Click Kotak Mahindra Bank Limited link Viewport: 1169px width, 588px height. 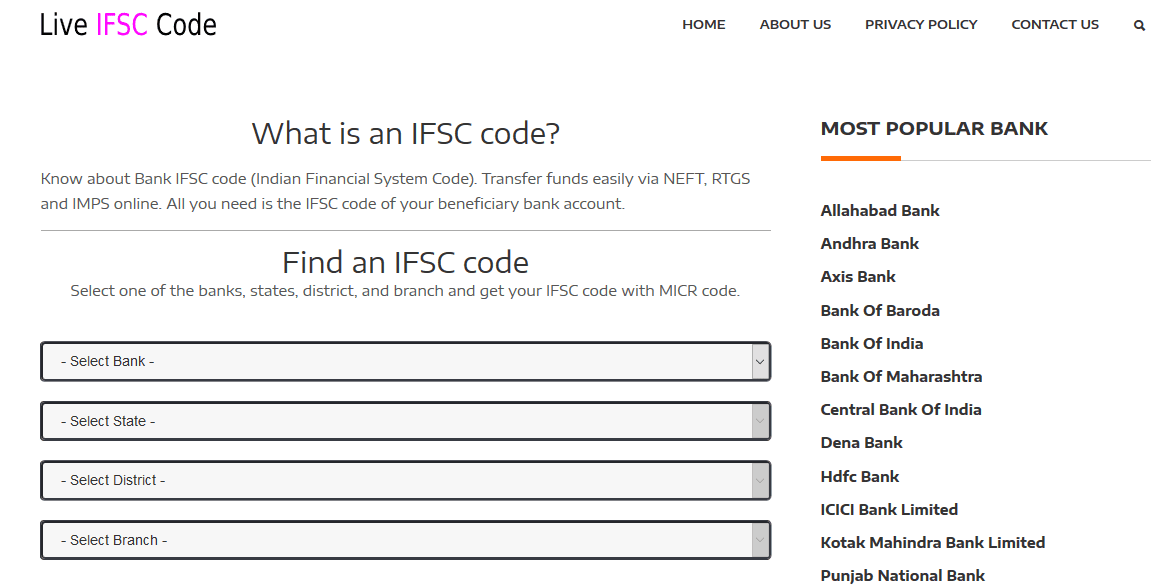tap(932, 542)
